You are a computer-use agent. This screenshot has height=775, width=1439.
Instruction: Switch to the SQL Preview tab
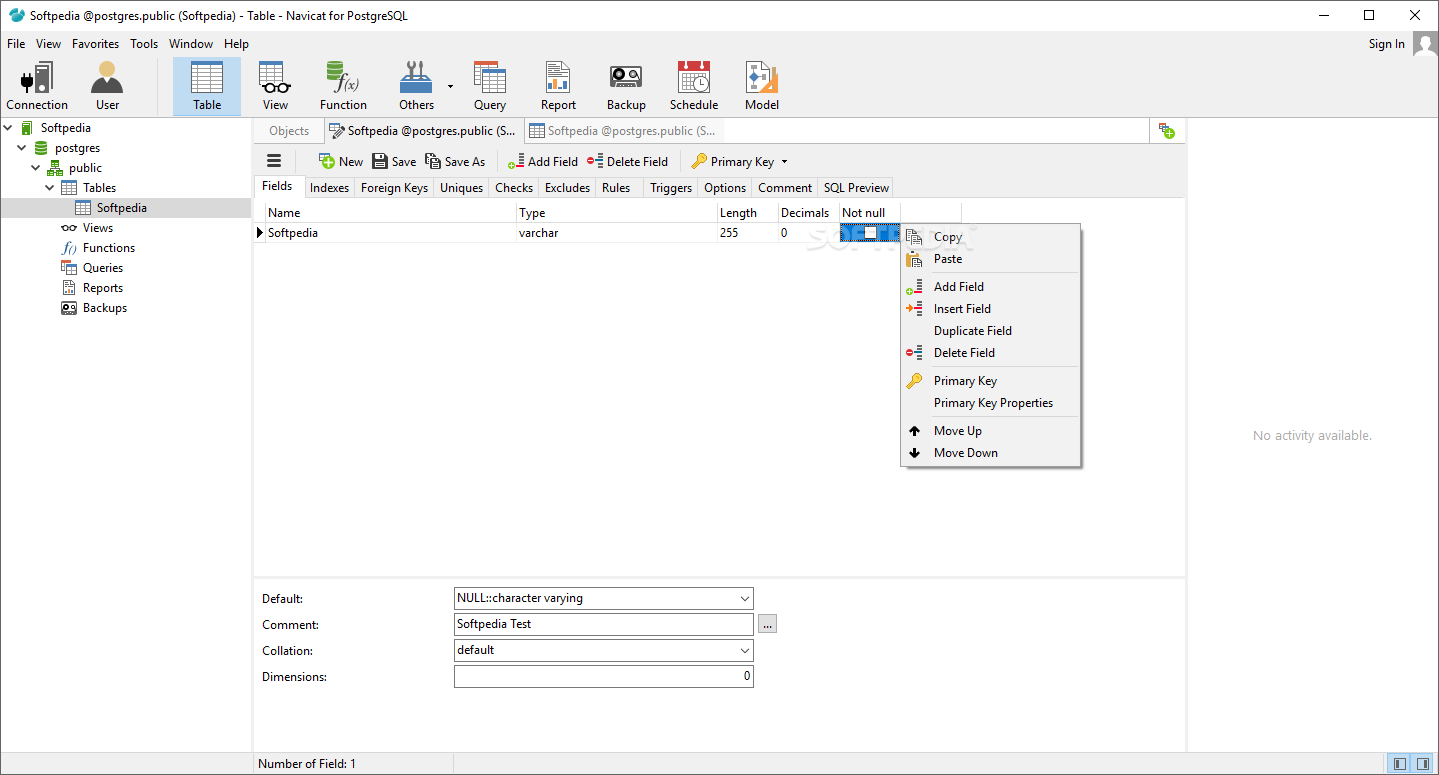(x=856, y=188)
